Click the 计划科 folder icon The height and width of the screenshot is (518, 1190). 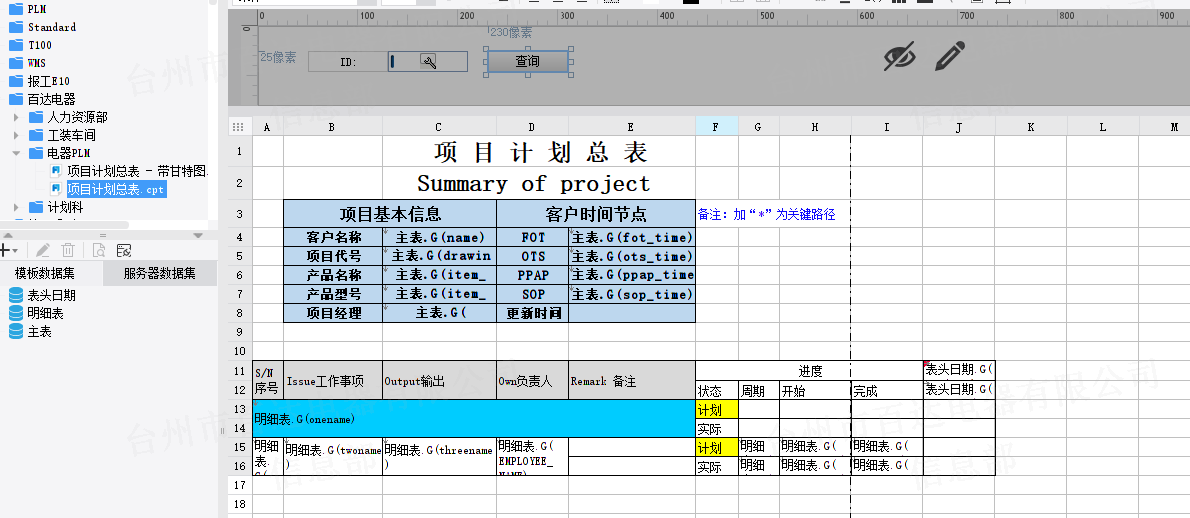[x=36, y=207]
